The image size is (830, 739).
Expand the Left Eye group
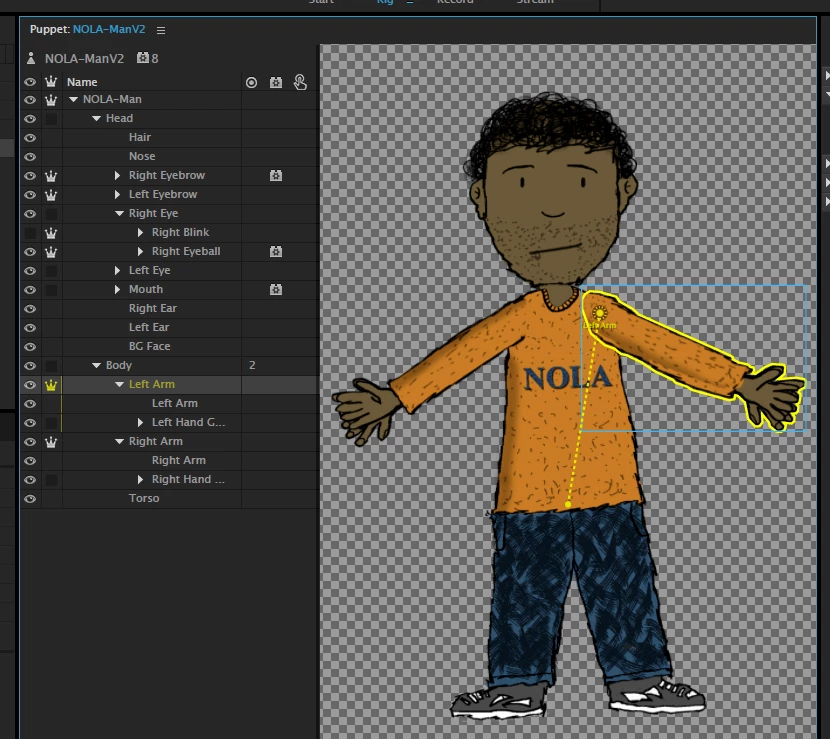[x=118, y=271]
